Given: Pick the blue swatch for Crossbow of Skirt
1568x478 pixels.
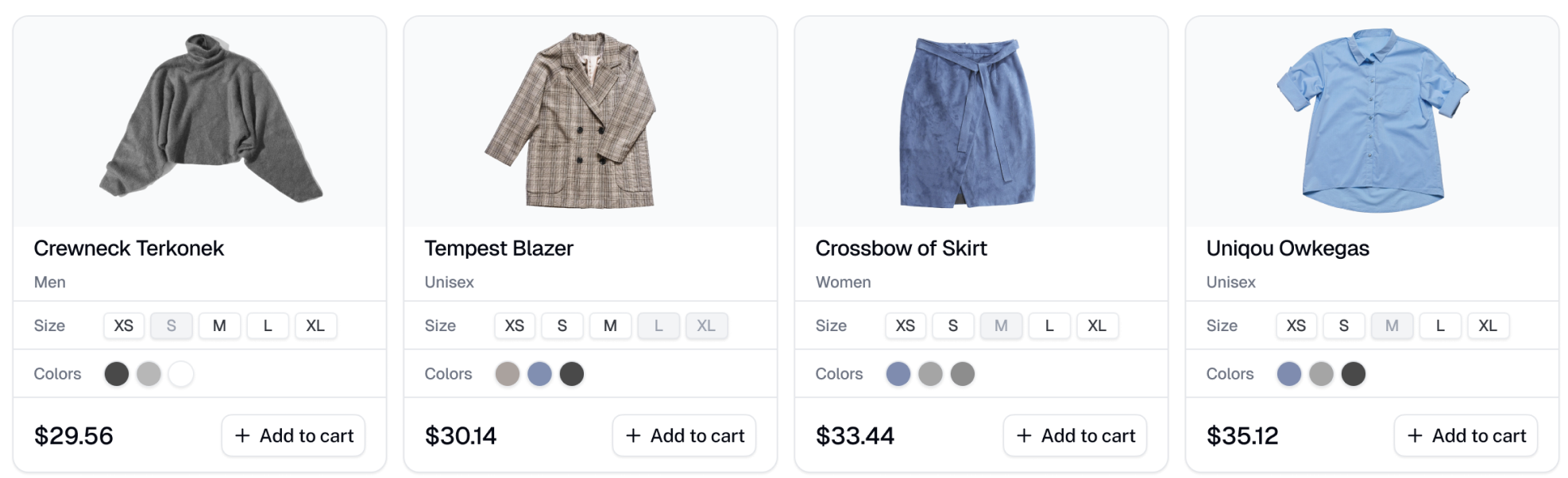Looking at the screenshot, I should pos(898,374).
